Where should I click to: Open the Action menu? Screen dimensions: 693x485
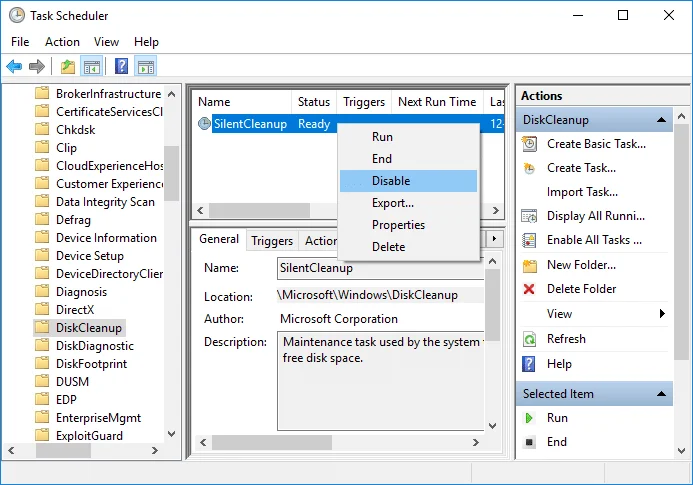[x=62, y=42]
